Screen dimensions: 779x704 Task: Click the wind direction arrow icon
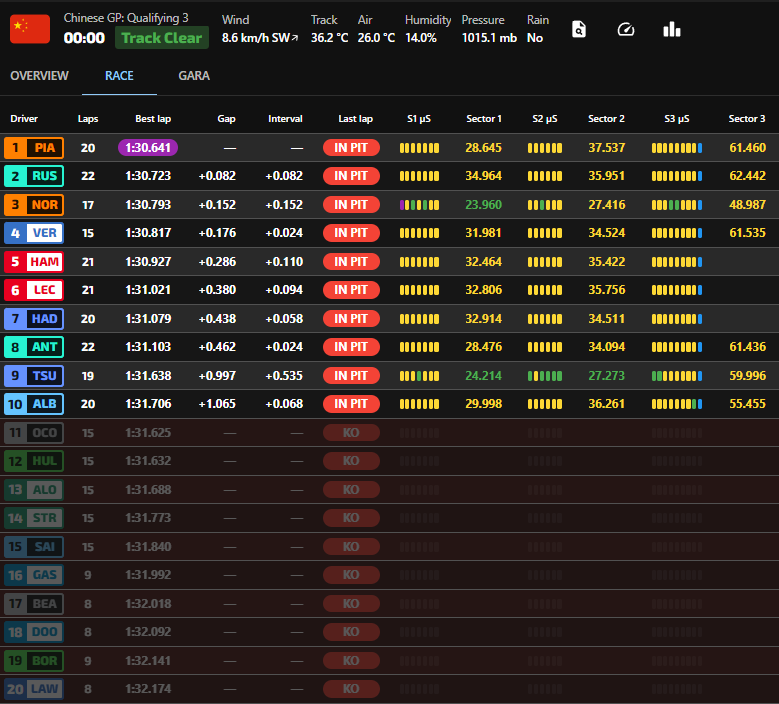(x=295, y=38)
